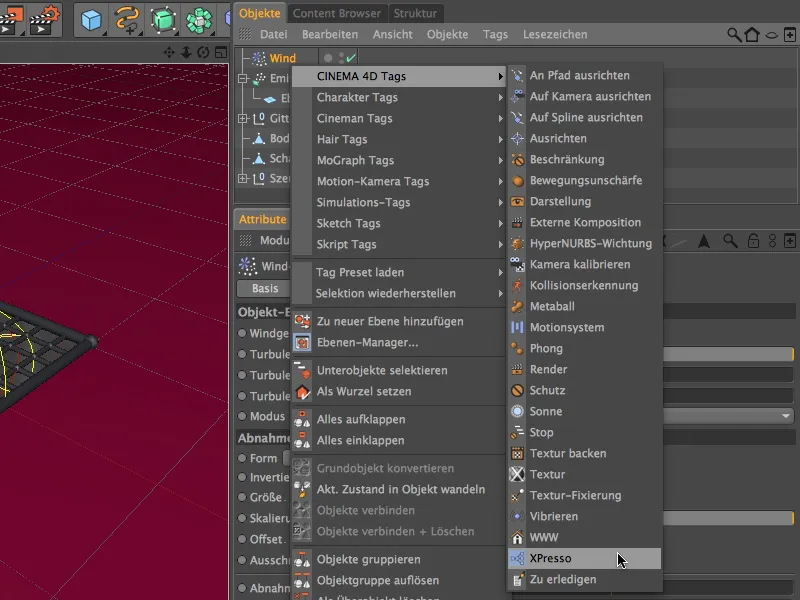Click the spline pen toolbar icon
The image size is (800, 600).
click(x=126, y=19)
